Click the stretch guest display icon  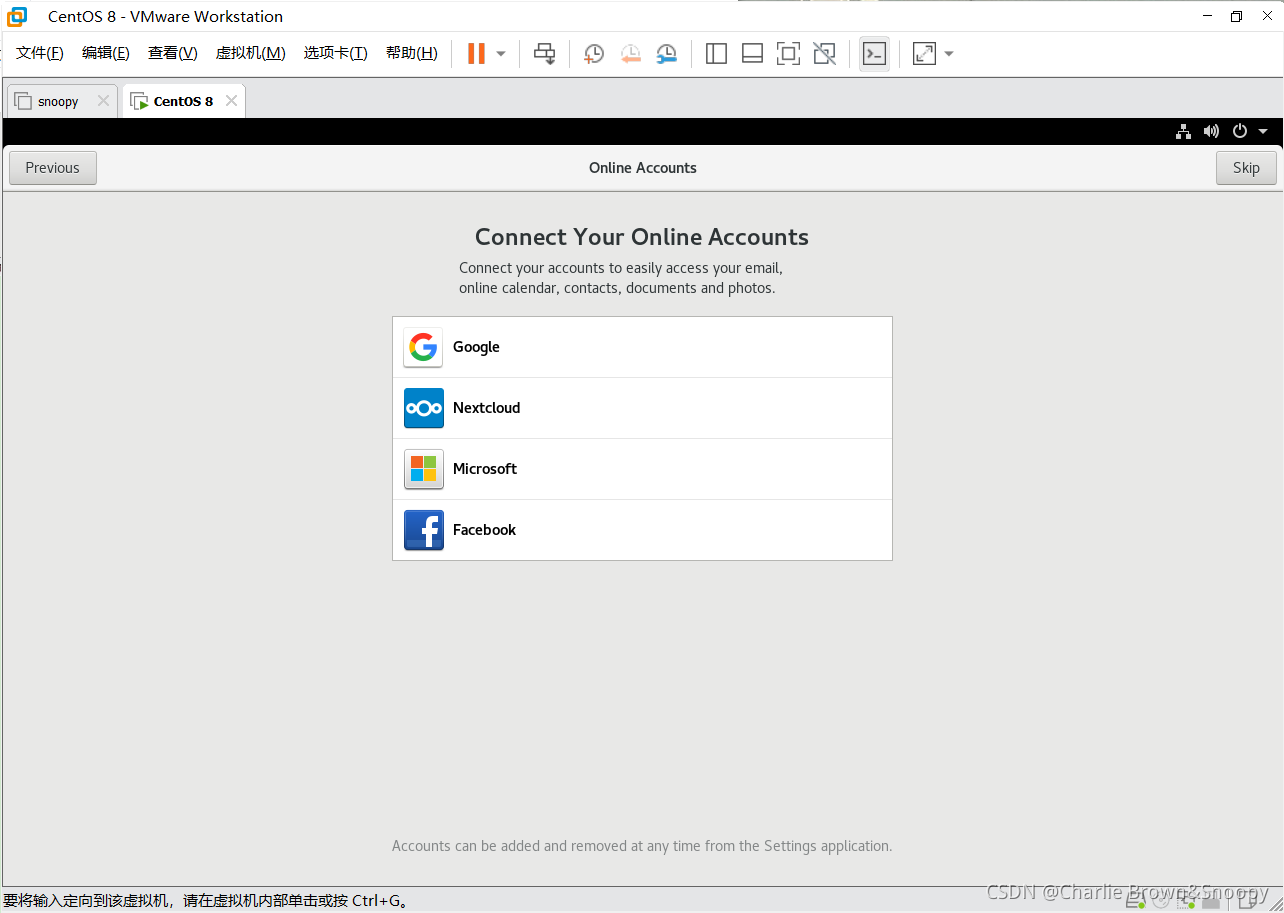tap(924, 54)
